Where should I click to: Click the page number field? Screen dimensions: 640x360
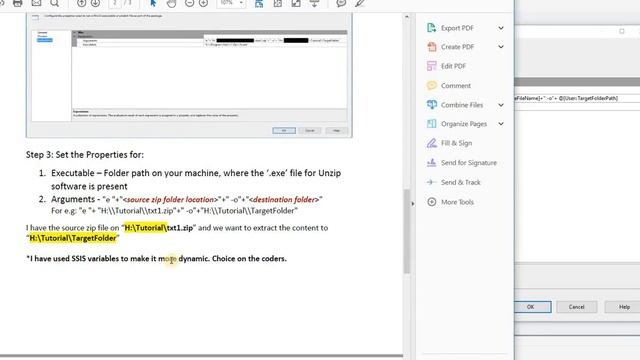(x=115, y=3)
